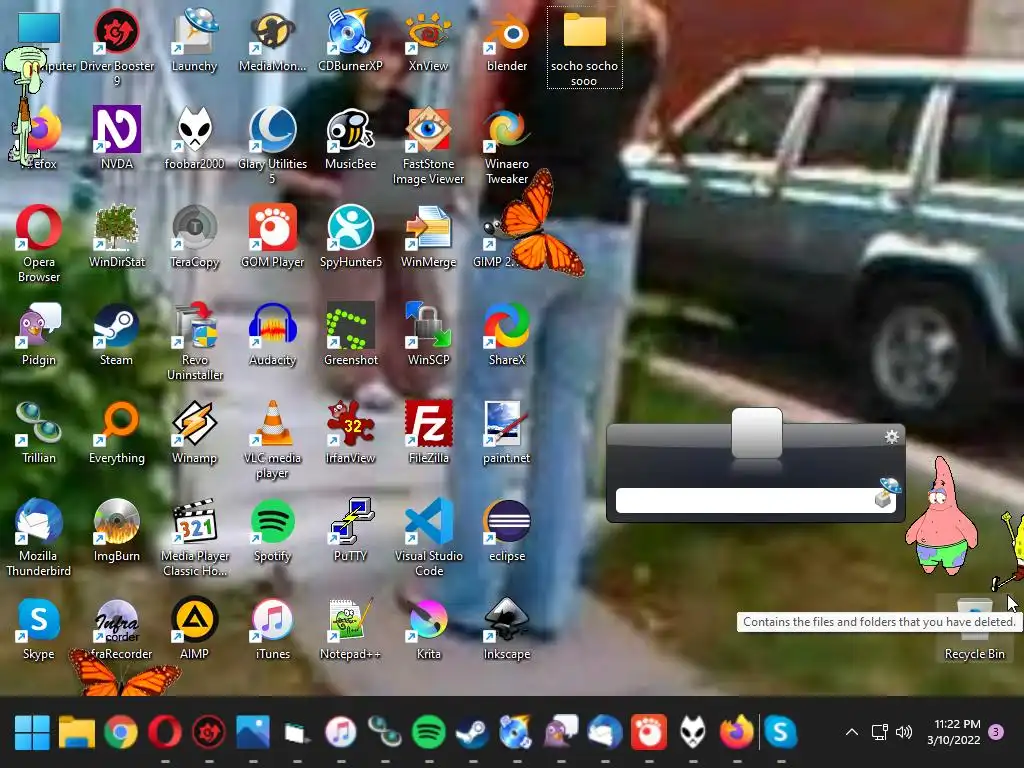Viewport: 1024px width, 768px height.
Task: Open ImgBurn desktop shortcut
Action: pos(116,530)
